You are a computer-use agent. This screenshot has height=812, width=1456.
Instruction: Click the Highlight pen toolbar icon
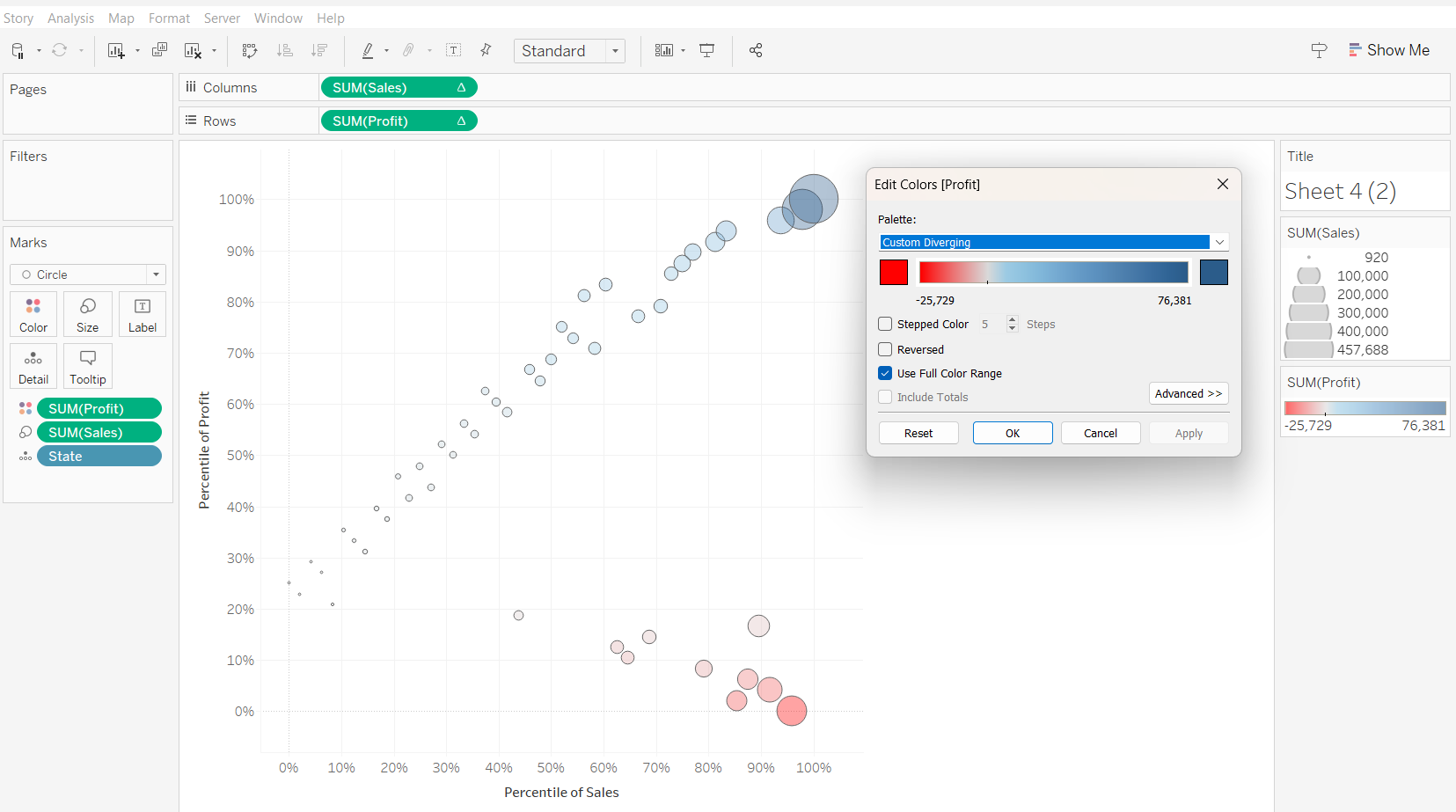(x=368, y=51)
